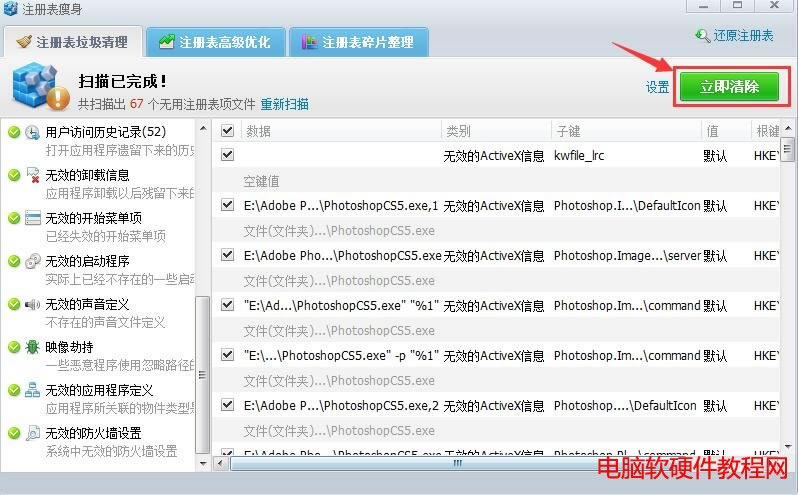Toggle checkbox for PhotoshopCS5.exe,1 row
This screenshot has height=495, width=798.
tap(227, 205)
